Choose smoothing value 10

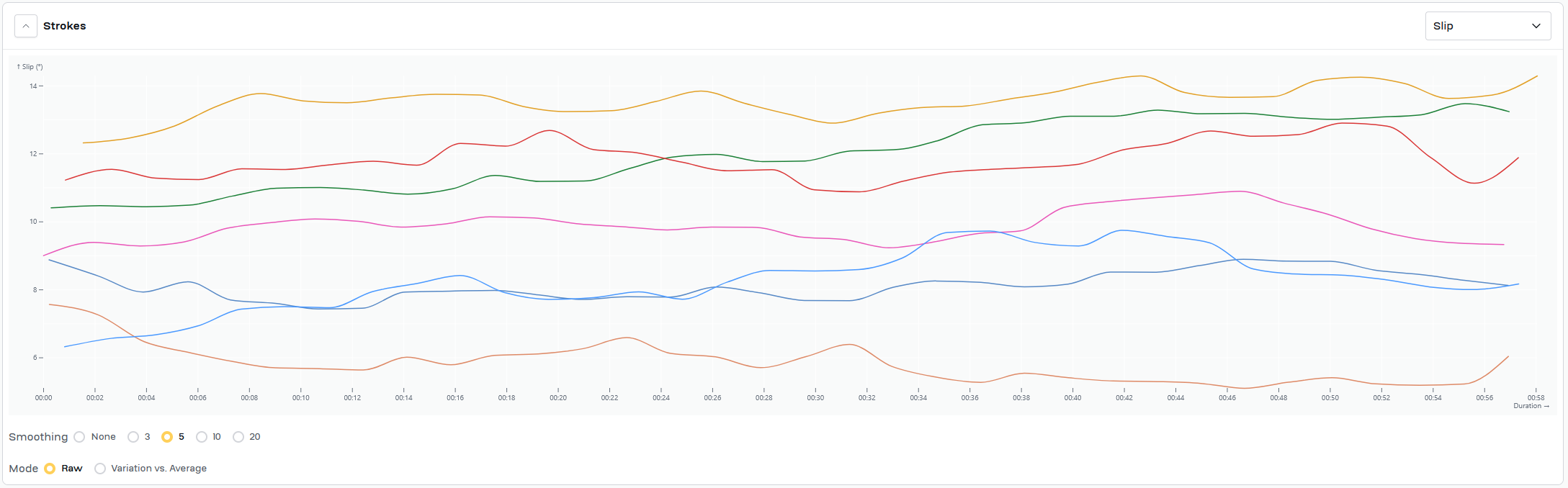(202, 437)
